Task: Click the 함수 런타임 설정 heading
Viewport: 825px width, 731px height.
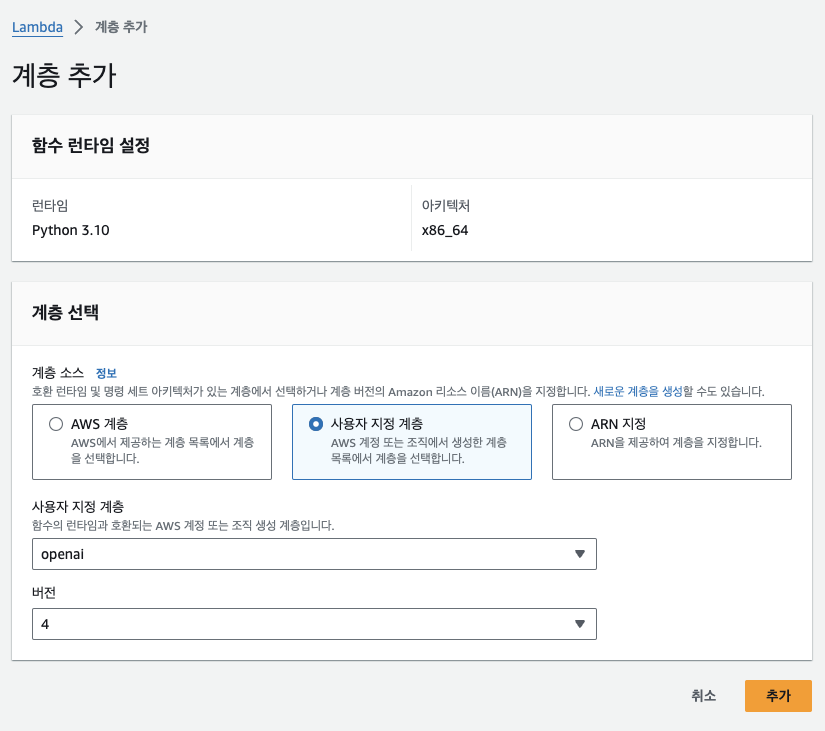Action: click(x=91, y=145)
